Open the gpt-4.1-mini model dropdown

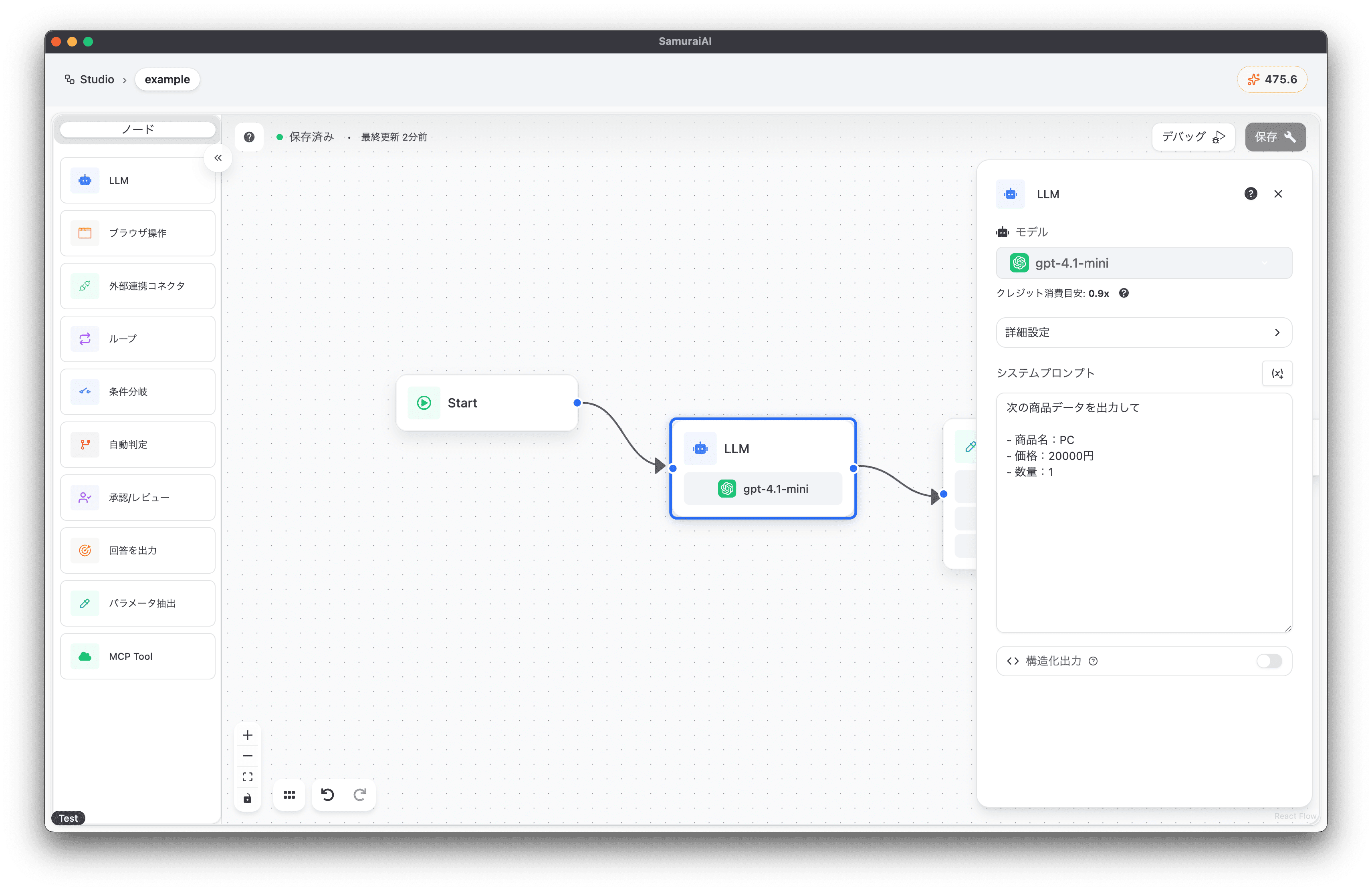click(x=1144, y=263)
